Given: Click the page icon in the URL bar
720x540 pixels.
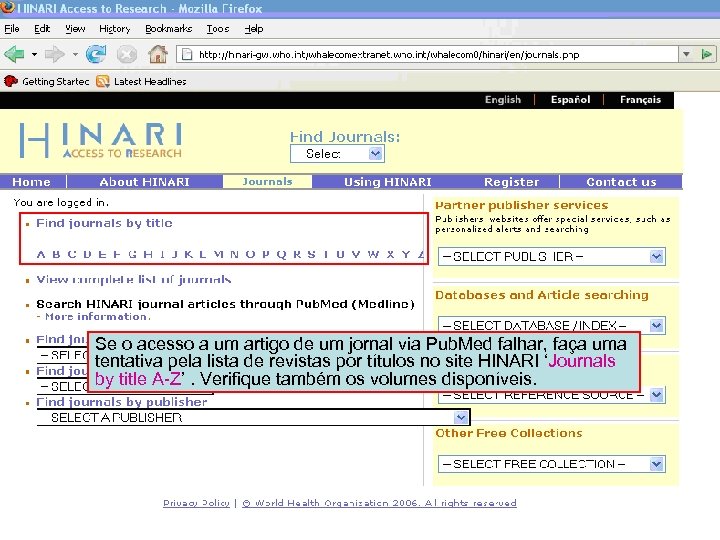Looking at the screenshot, I should click(x=187, y=55).
